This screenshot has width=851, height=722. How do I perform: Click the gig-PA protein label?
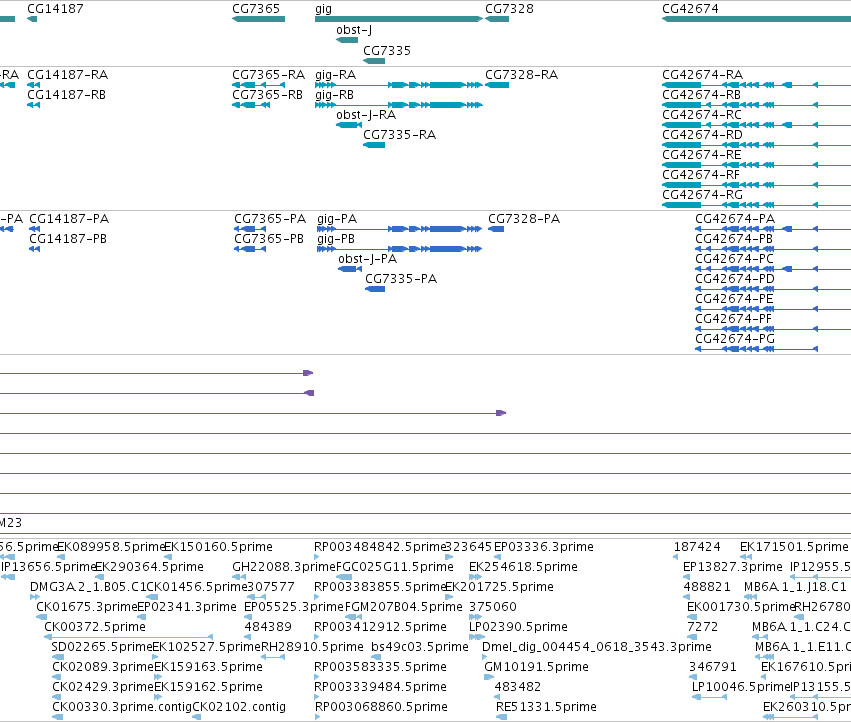coord(337,219)
